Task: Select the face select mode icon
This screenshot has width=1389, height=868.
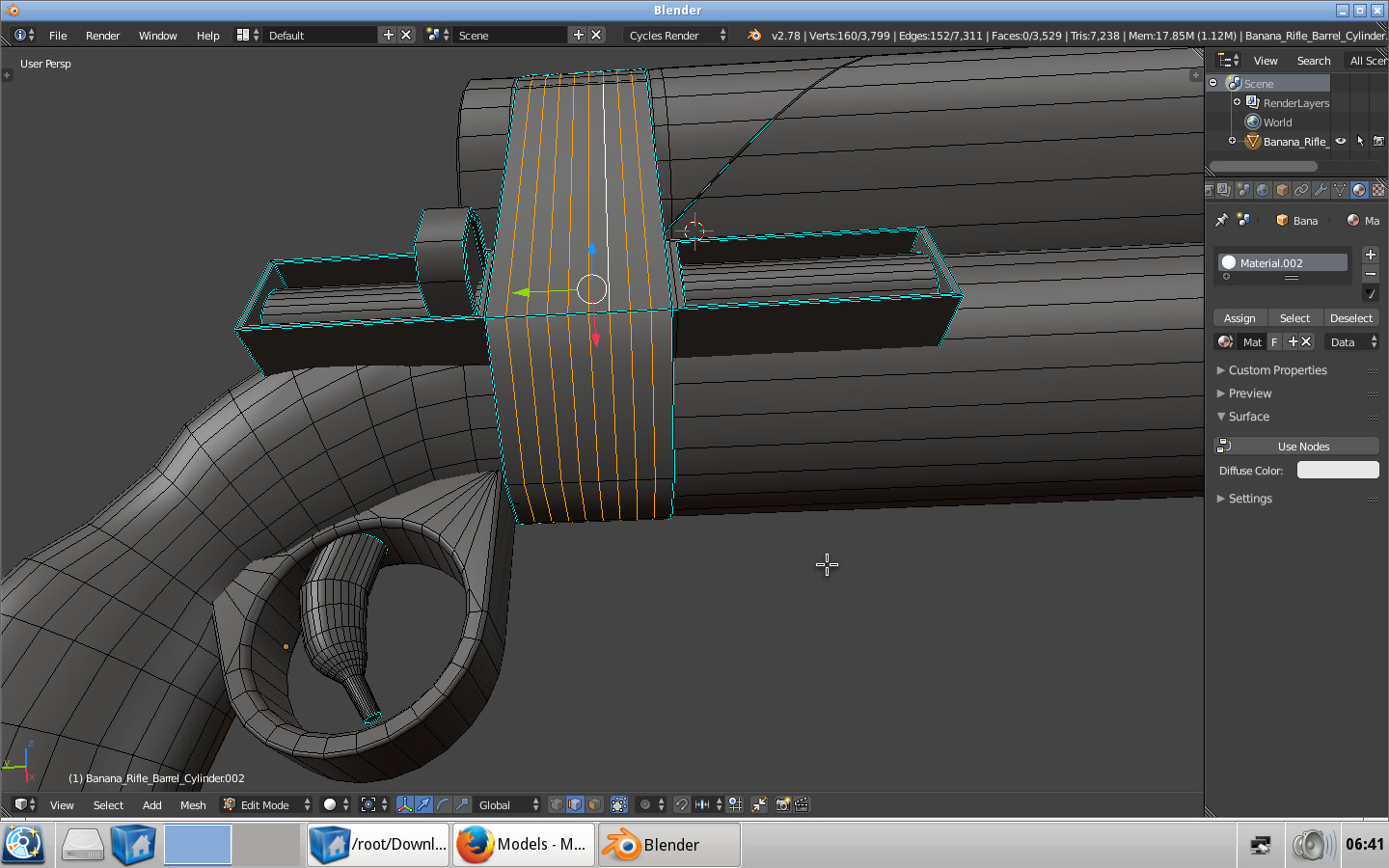Action: pyautogui.click(x=595, y=804)
